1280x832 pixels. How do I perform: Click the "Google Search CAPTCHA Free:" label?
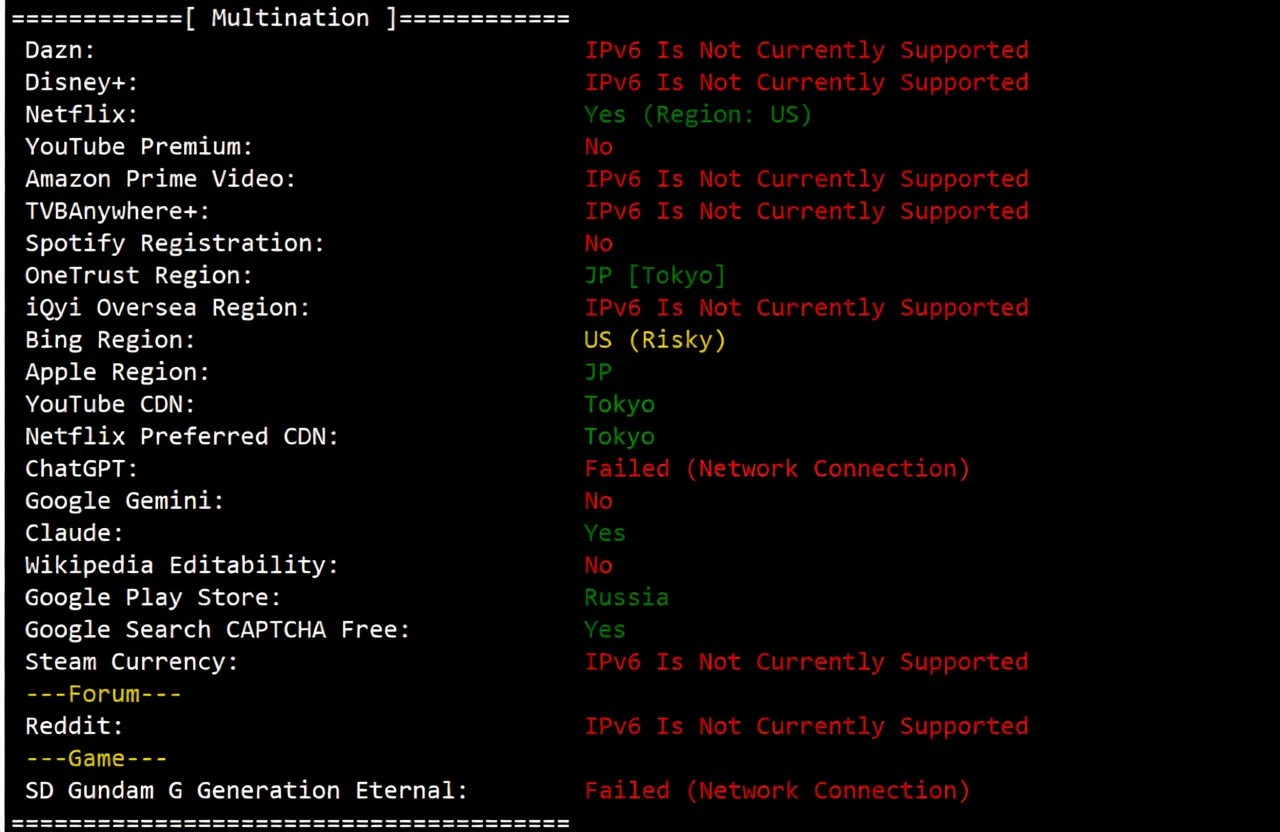[218, 629]
